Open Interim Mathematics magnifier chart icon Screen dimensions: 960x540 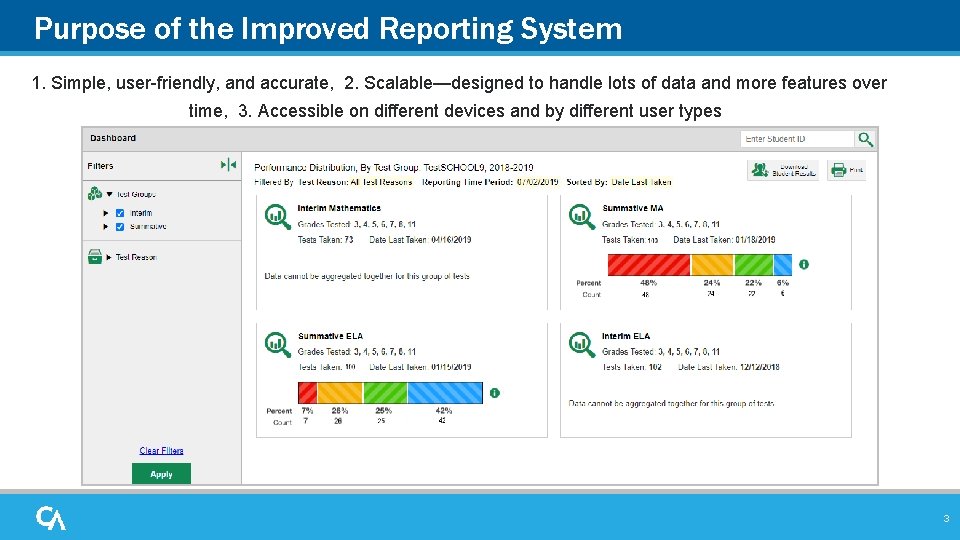coord(277,217)
